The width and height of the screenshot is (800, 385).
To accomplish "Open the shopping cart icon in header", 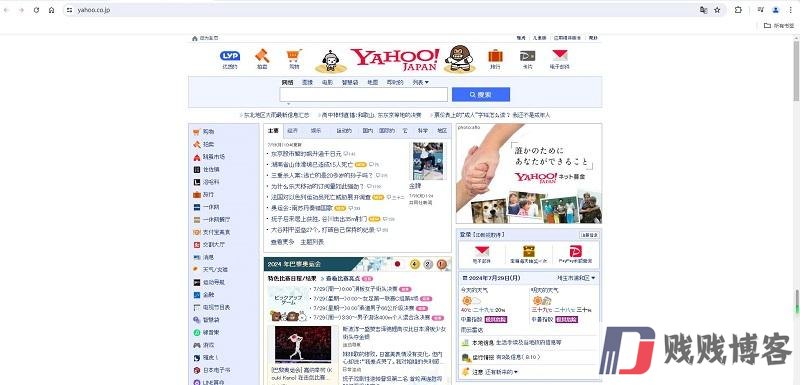I will coord(293,55).
